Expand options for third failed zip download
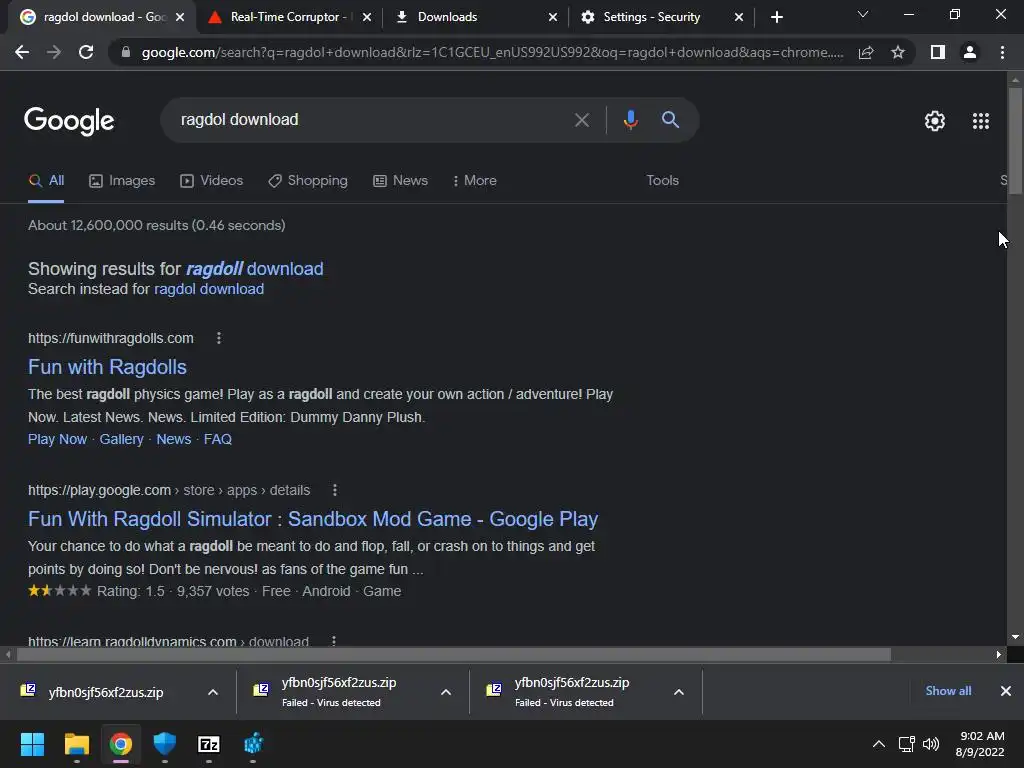Image resolution: width=1024 pixels, height=768 pixels. pyautogui.click(x=679, y=692)
